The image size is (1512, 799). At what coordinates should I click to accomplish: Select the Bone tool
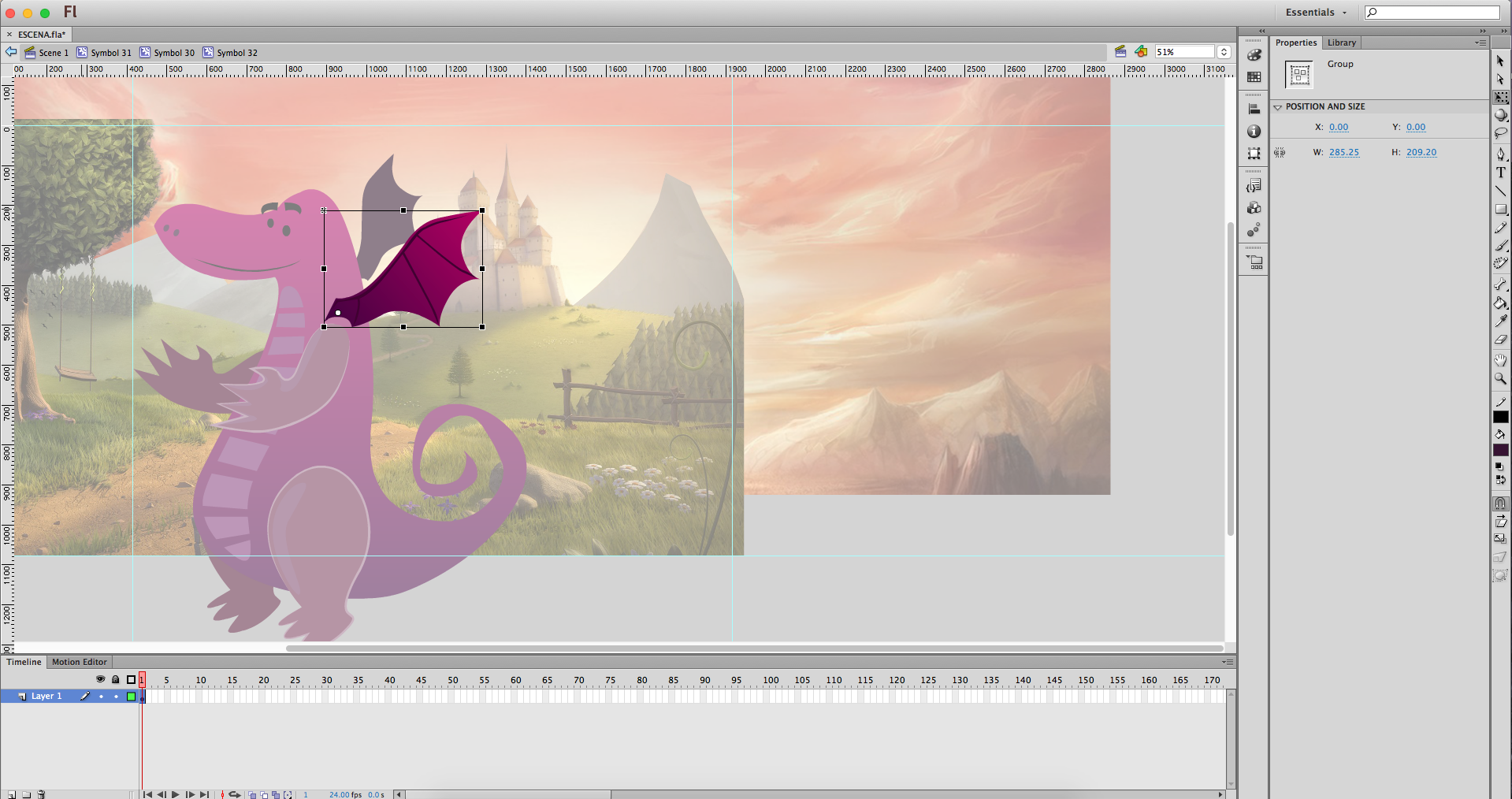tap(1500, 284)
